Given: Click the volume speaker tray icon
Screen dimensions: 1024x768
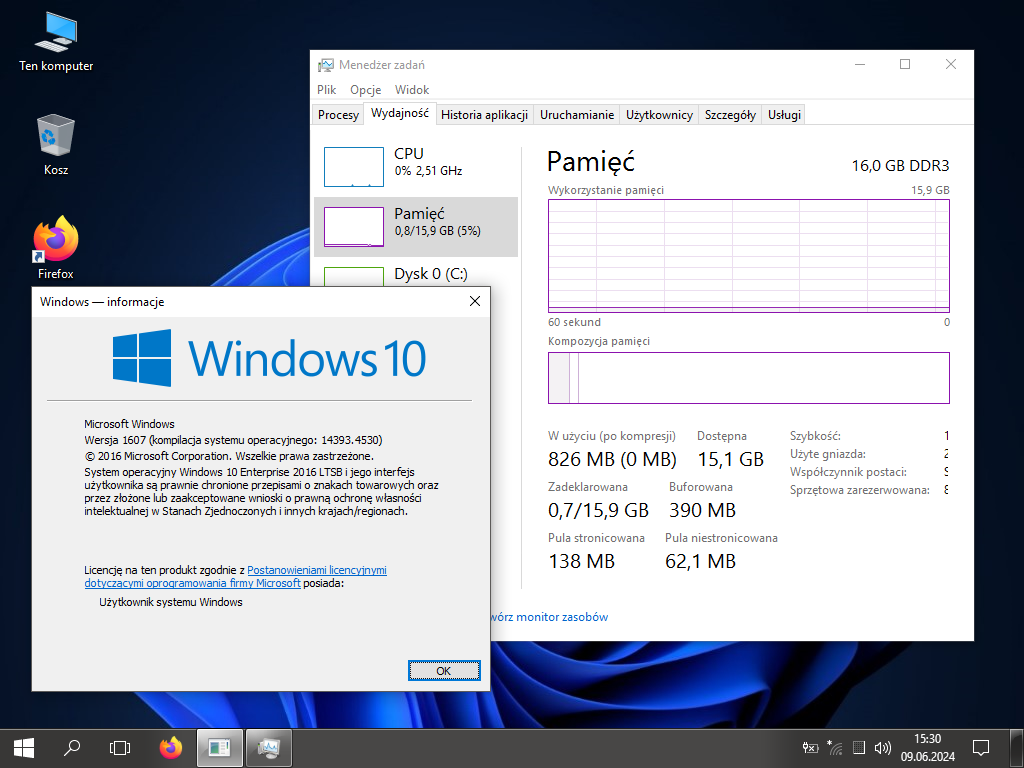Looking at the screenshot, I should (882, 747).
